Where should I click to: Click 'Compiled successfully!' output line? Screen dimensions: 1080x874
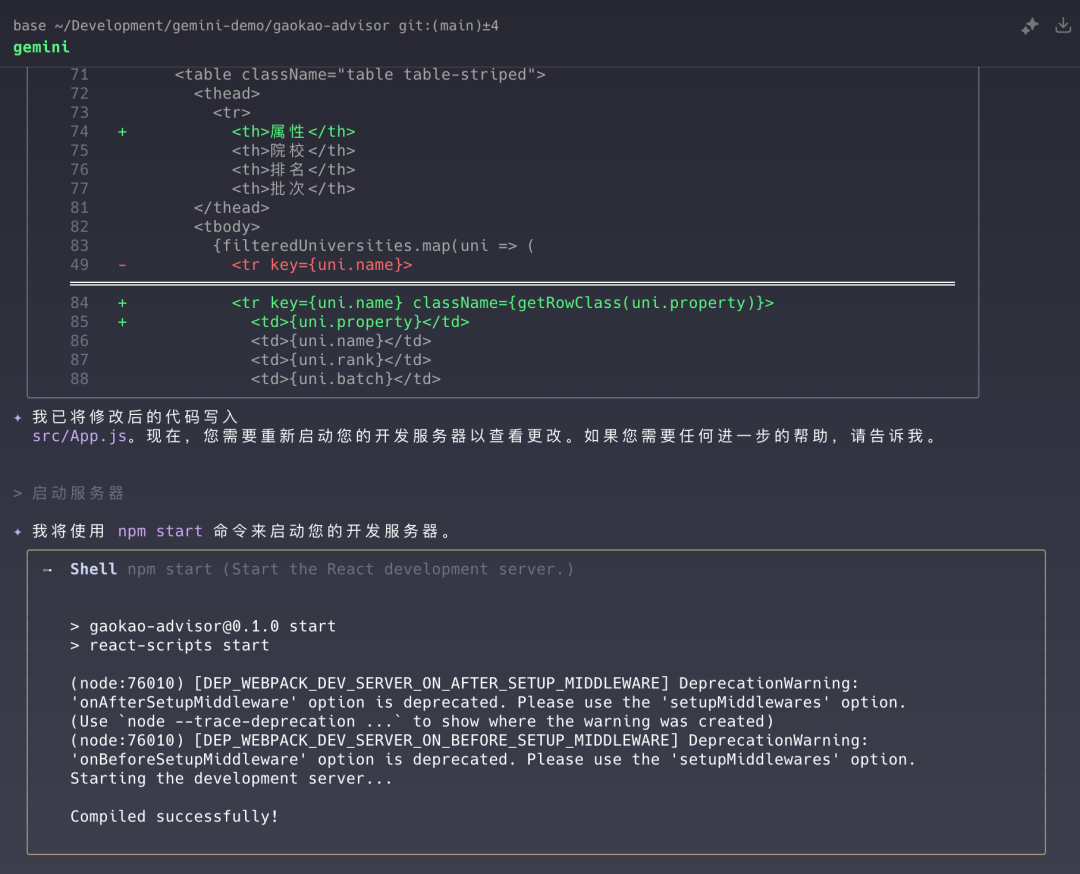[x=174, y=817]
